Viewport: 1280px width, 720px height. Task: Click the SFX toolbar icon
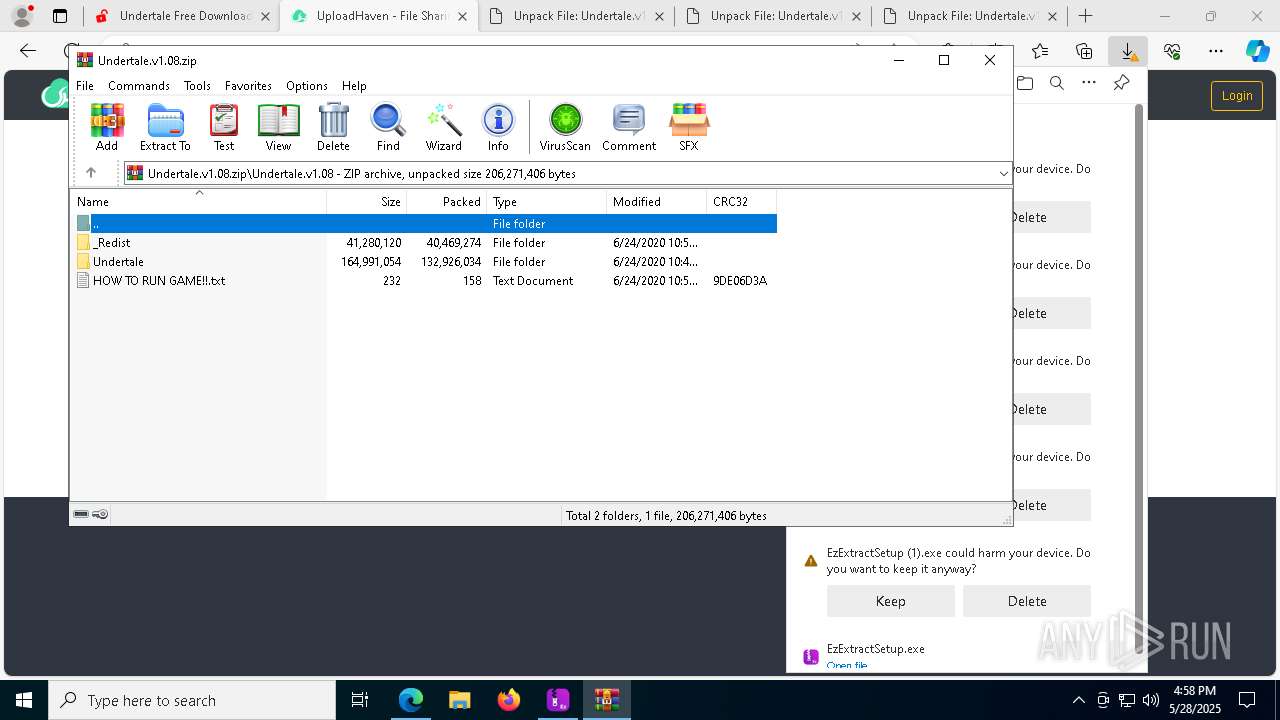(x=689, y=127)
